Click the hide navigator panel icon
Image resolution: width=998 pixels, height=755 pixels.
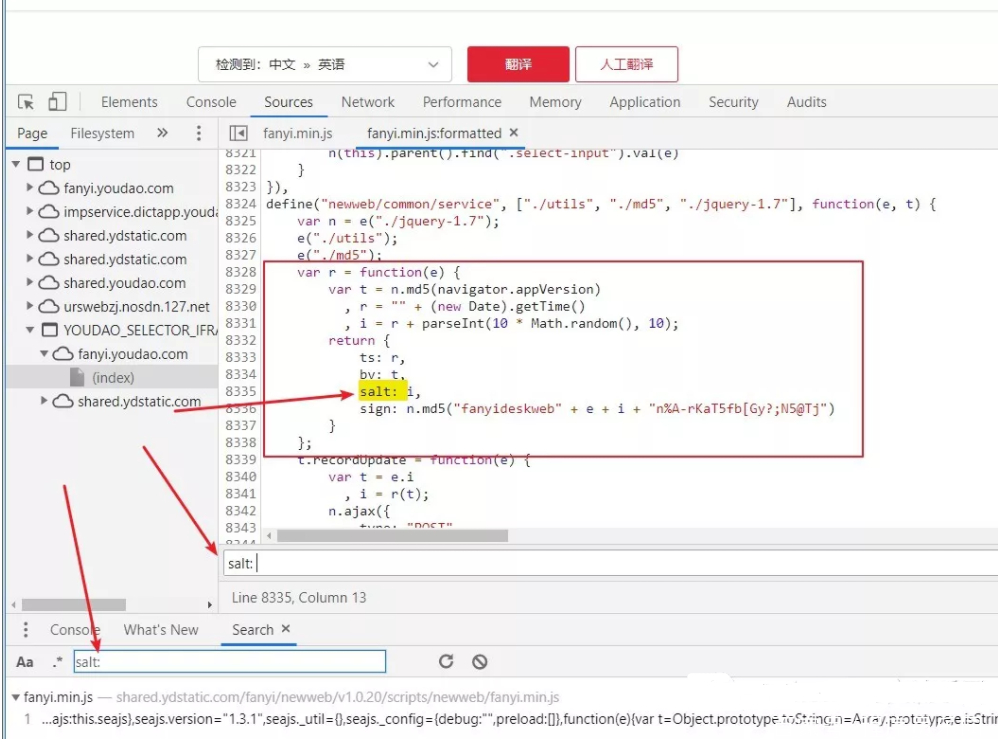tap(238, 133)
